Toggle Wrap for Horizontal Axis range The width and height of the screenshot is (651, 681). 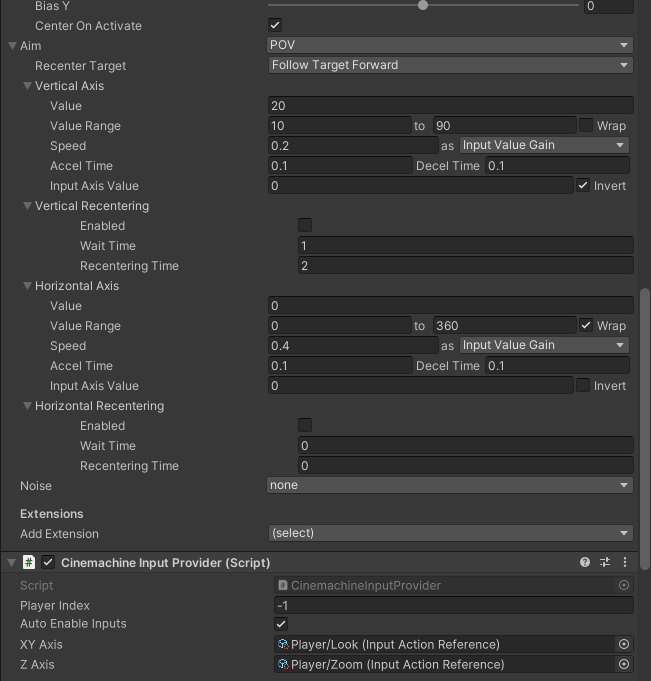(x=586, y=326)
